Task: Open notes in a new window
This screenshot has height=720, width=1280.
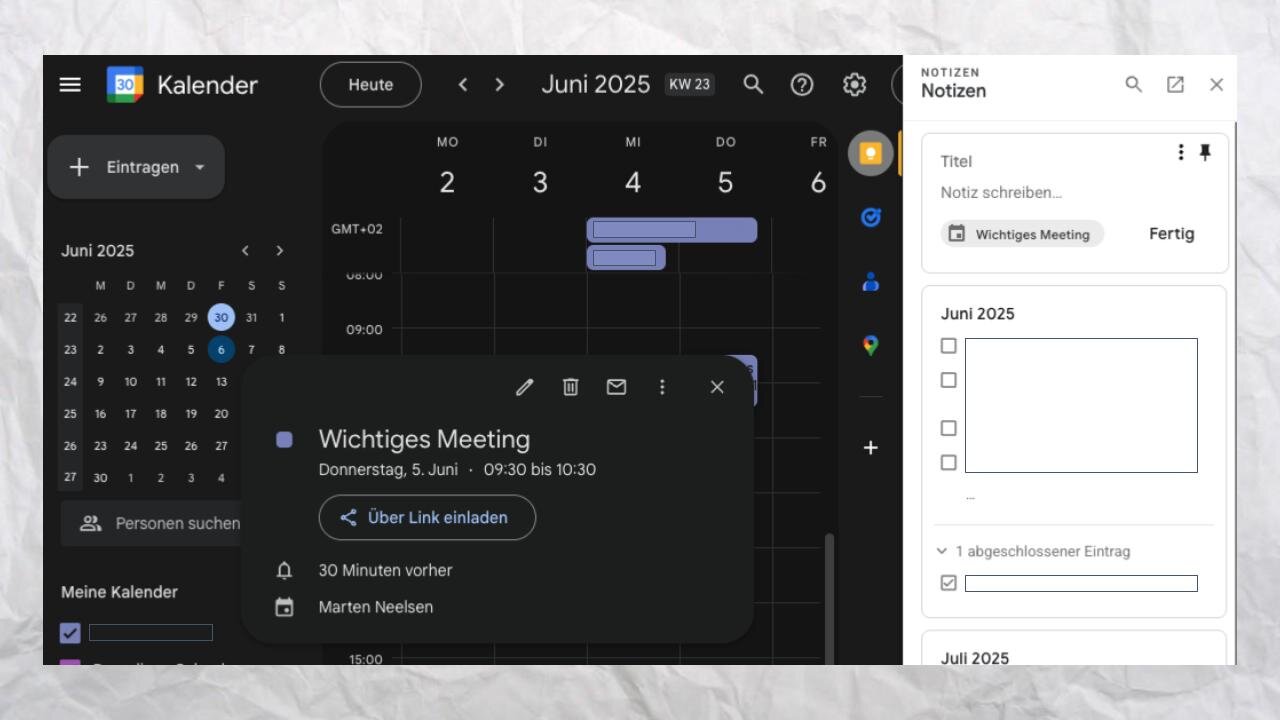Action: point(1175,85)
